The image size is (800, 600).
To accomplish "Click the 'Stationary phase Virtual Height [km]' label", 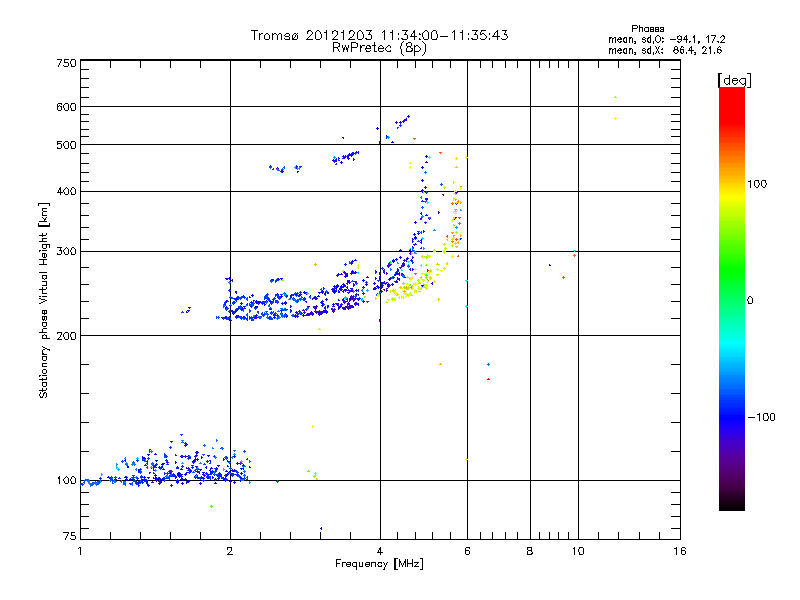I will (44, 300).
